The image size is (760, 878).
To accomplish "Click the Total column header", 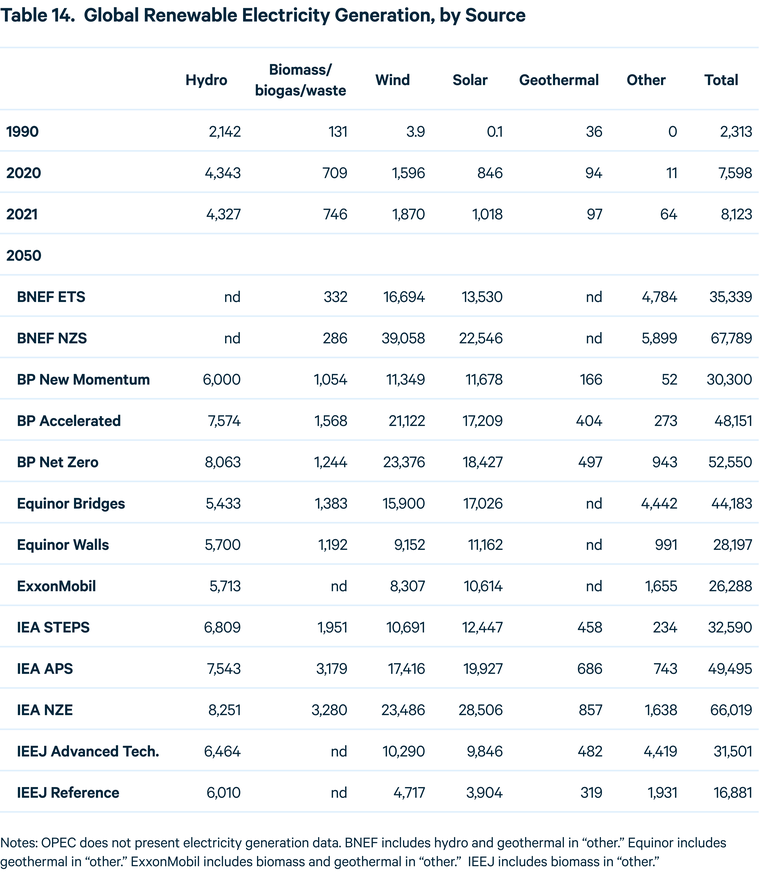I will (721, 80).
